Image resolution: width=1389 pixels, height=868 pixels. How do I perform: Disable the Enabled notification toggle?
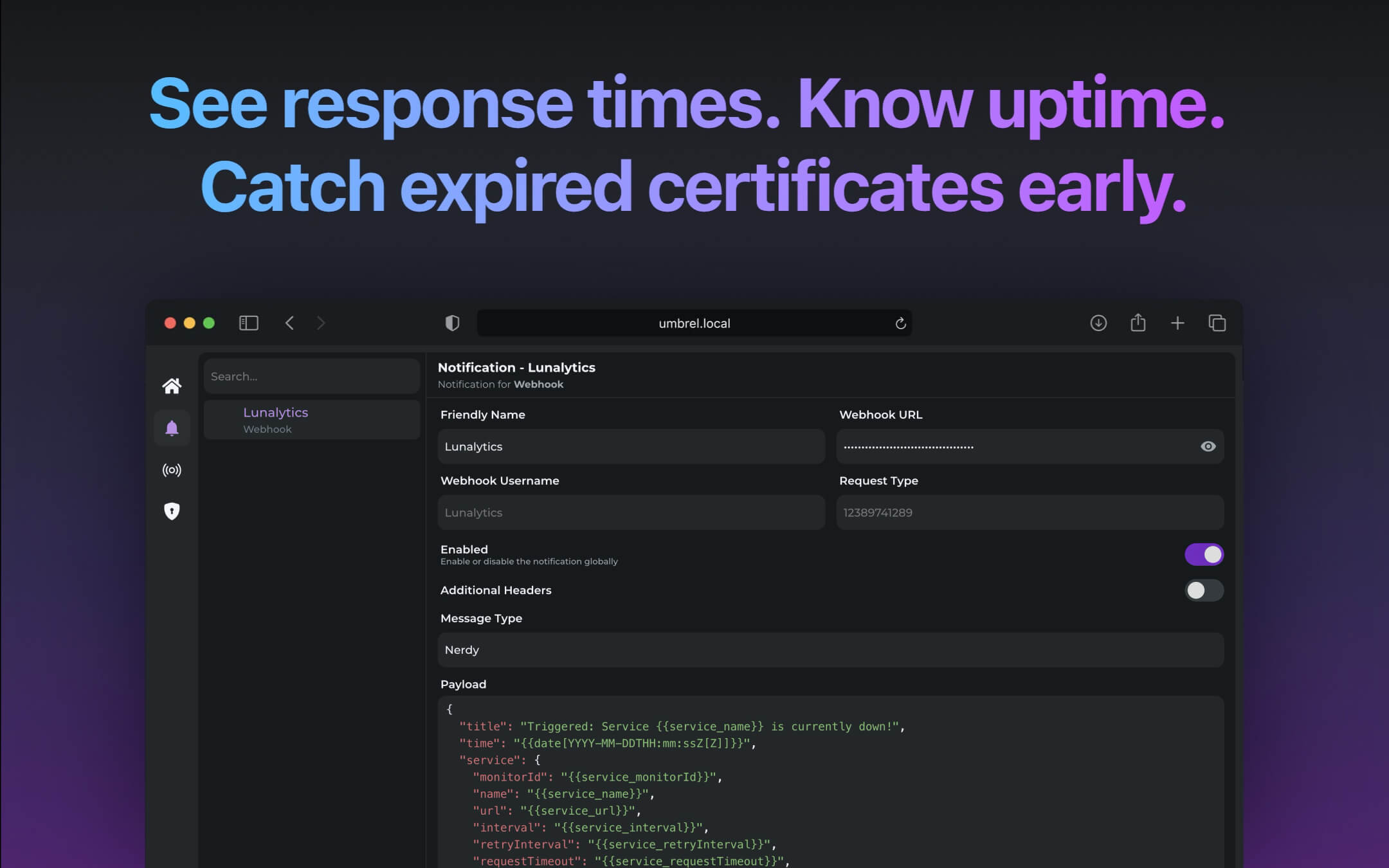point(1204,554)
